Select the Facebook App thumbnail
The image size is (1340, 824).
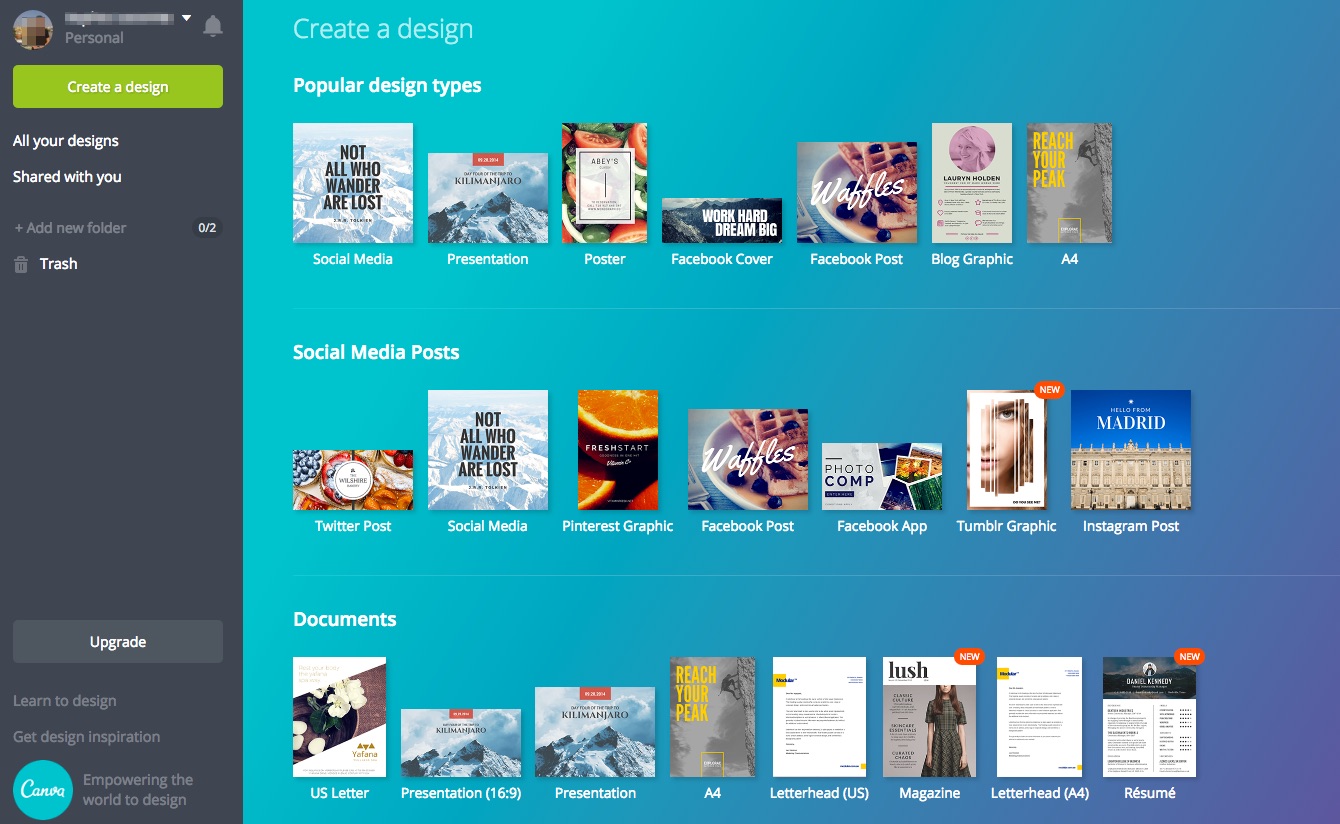point(882,476)
